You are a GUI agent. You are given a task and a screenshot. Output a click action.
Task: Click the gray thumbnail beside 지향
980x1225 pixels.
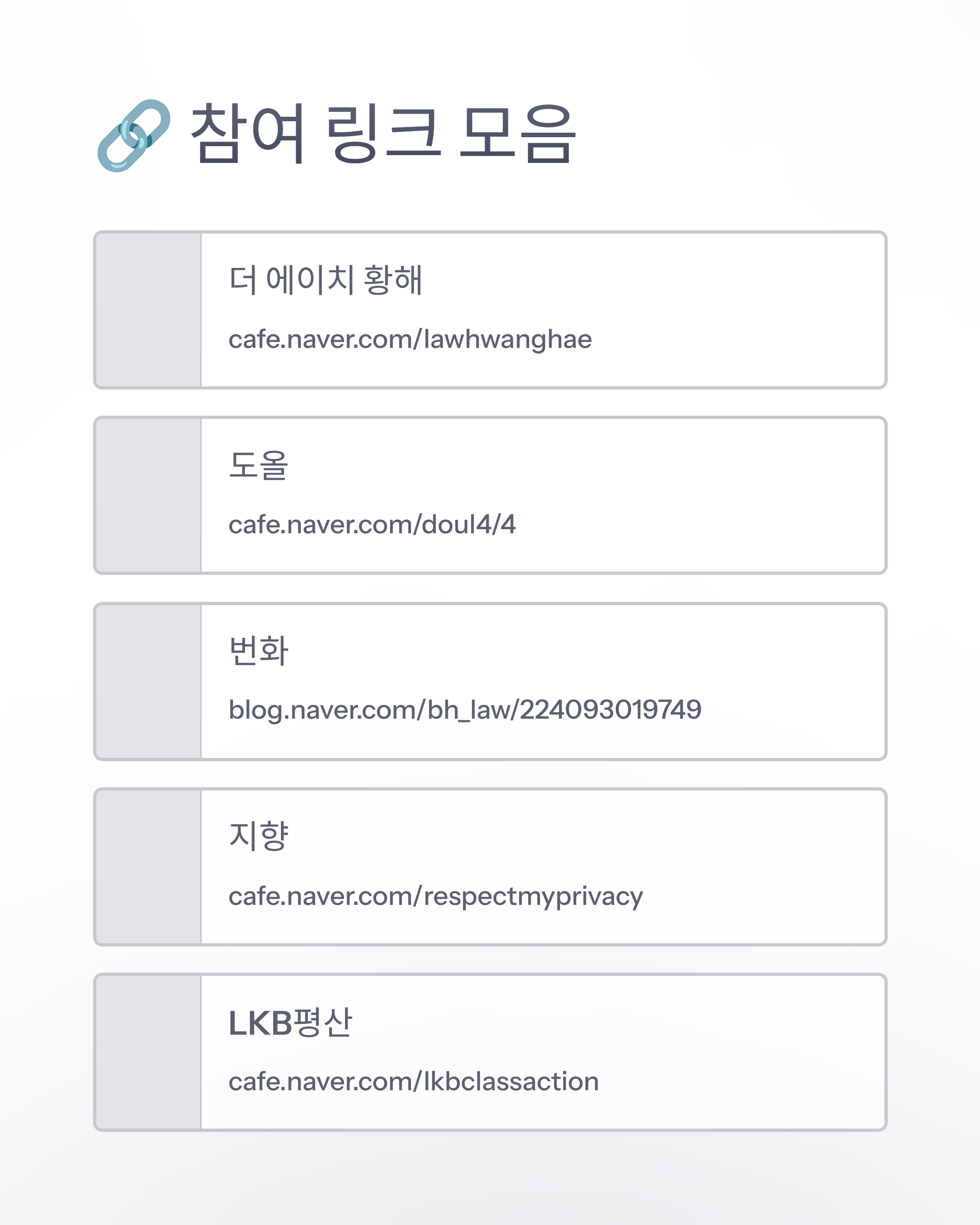click(x=148, y=867)
